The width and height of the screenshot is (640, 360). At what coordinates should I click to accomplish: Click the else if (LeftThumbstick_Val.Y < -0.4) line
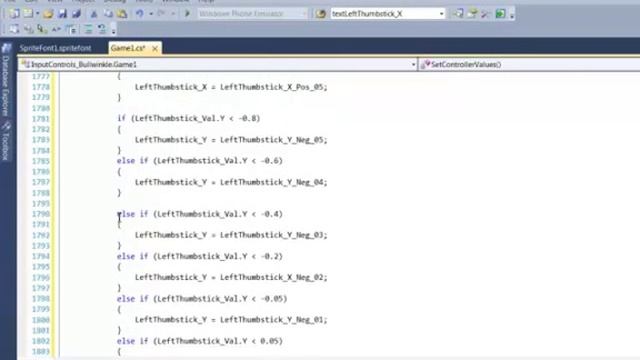click(x=200, y=214)
